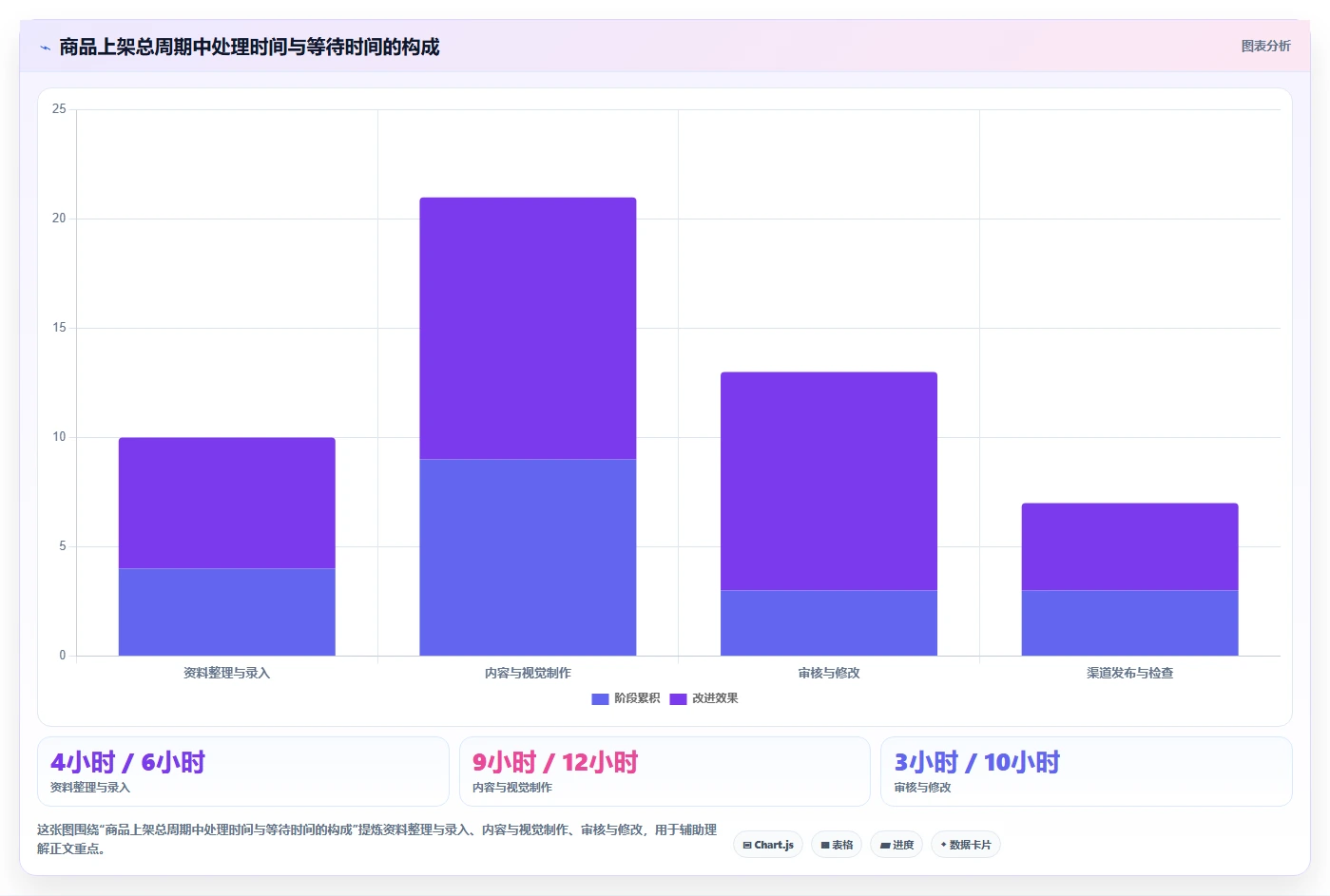Click the y-axis tick value 5
Viewport: 1330px width, 896px height.
tap(63, 546)
